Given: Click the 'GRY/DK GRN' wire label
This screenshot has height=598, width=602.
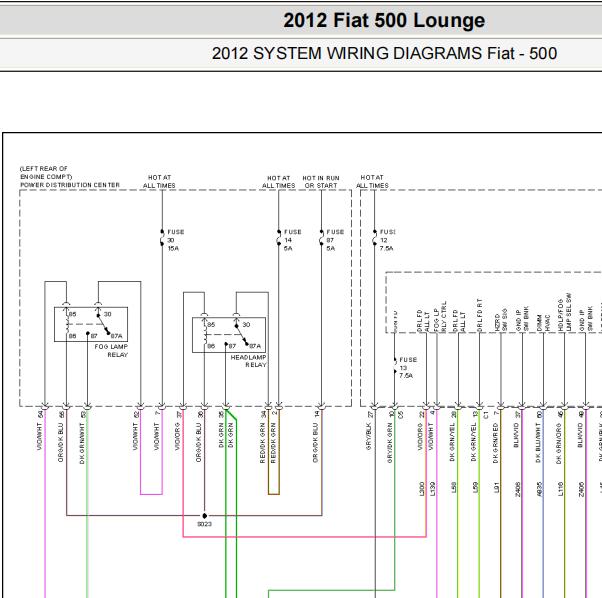Looking at the screenshot, I should 390,443.
